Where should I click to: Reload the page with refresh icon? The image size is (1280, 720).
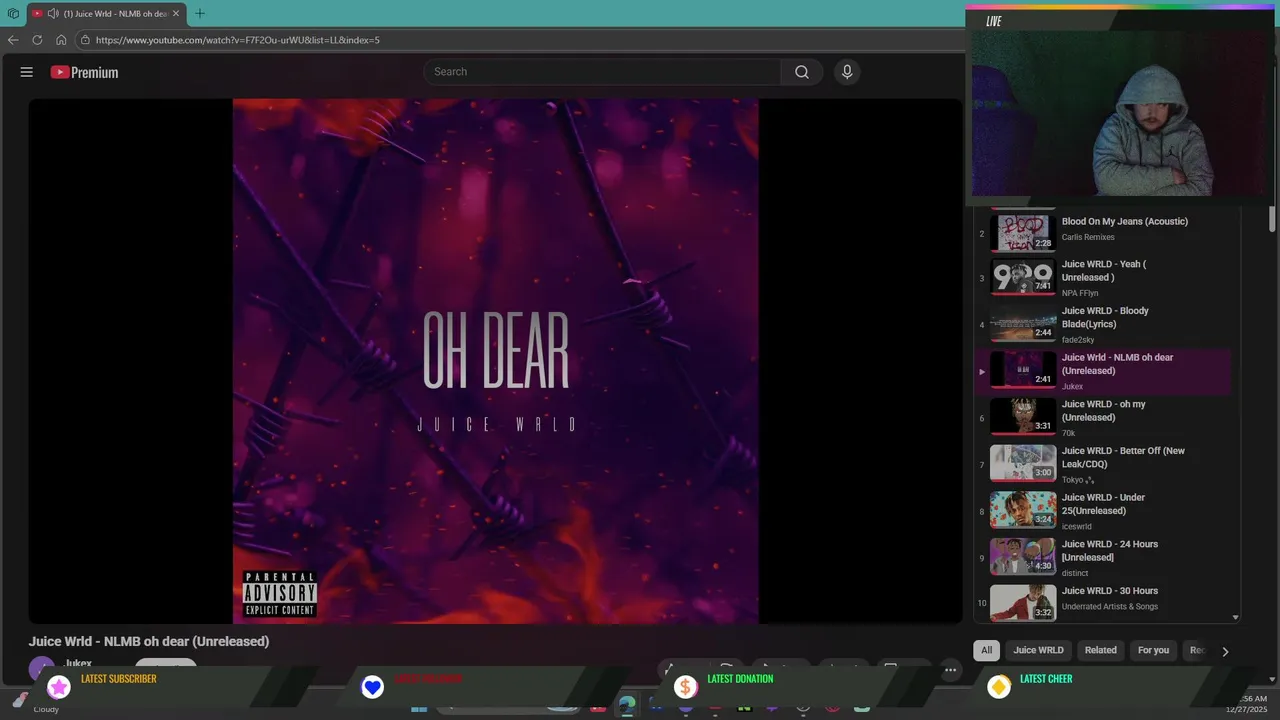37,40
